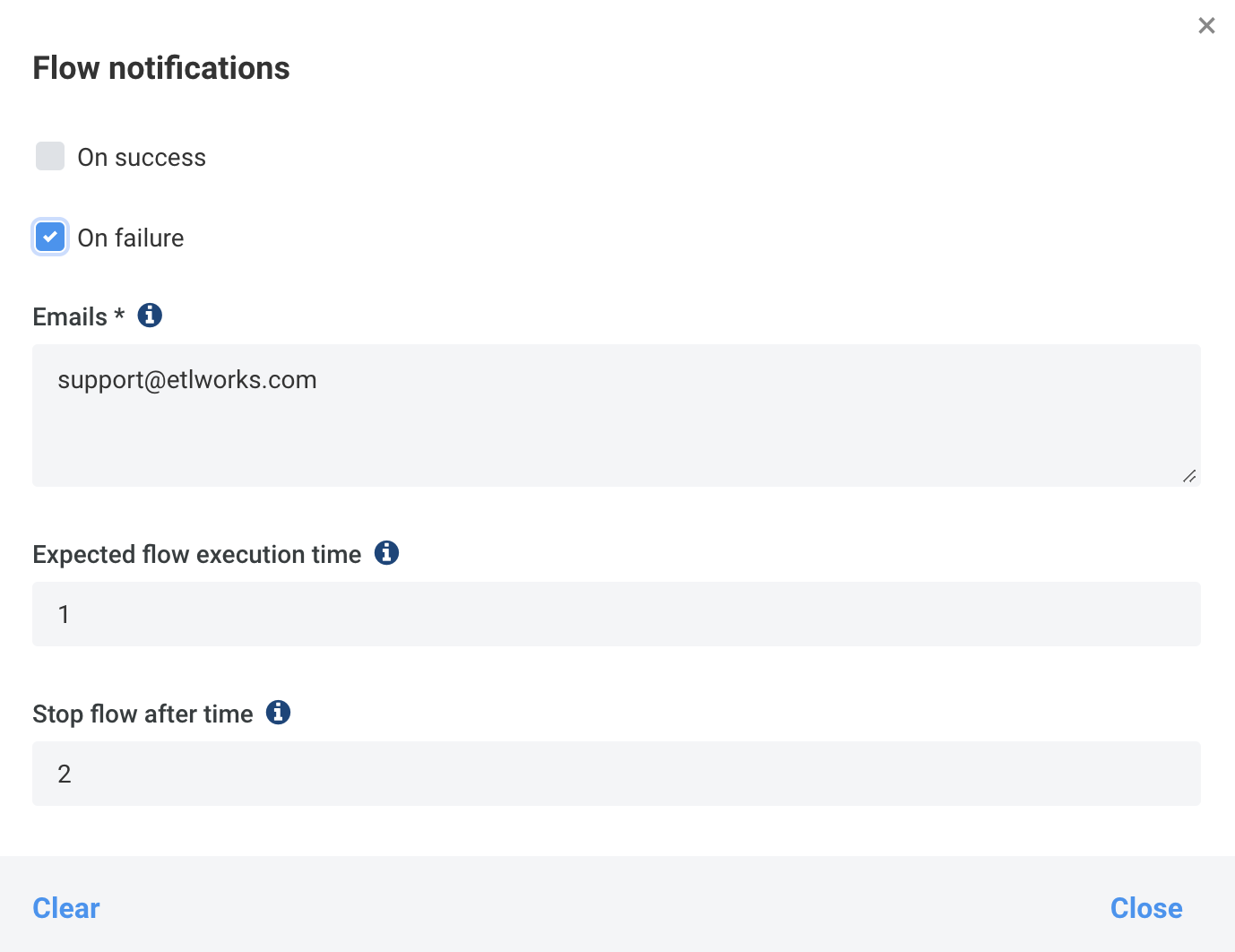Click the Expected flow execution time info icon
This screenshot has width=1235, height=952.
386,553
